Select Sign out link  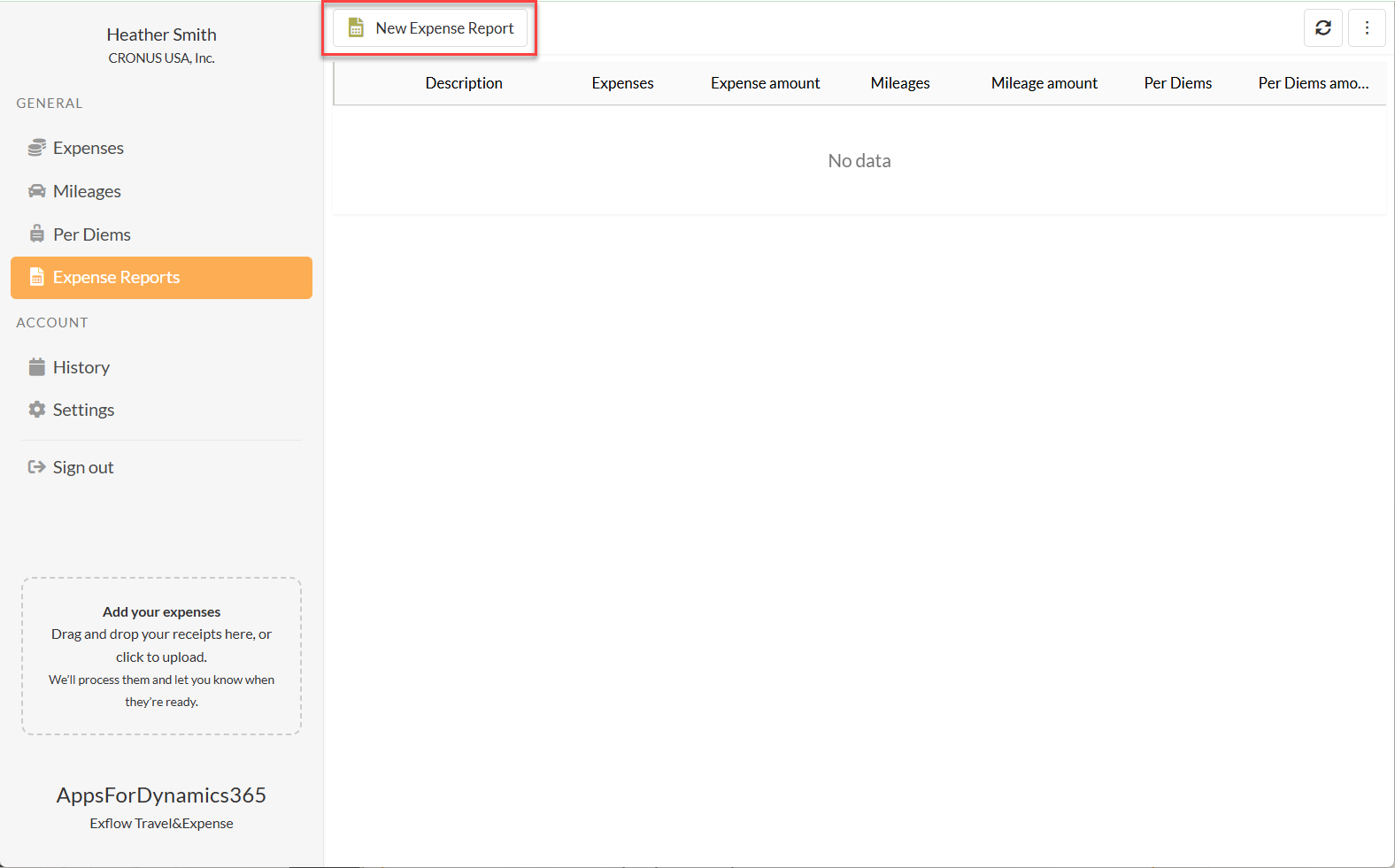pyautogui.click(x=83, y=467)
